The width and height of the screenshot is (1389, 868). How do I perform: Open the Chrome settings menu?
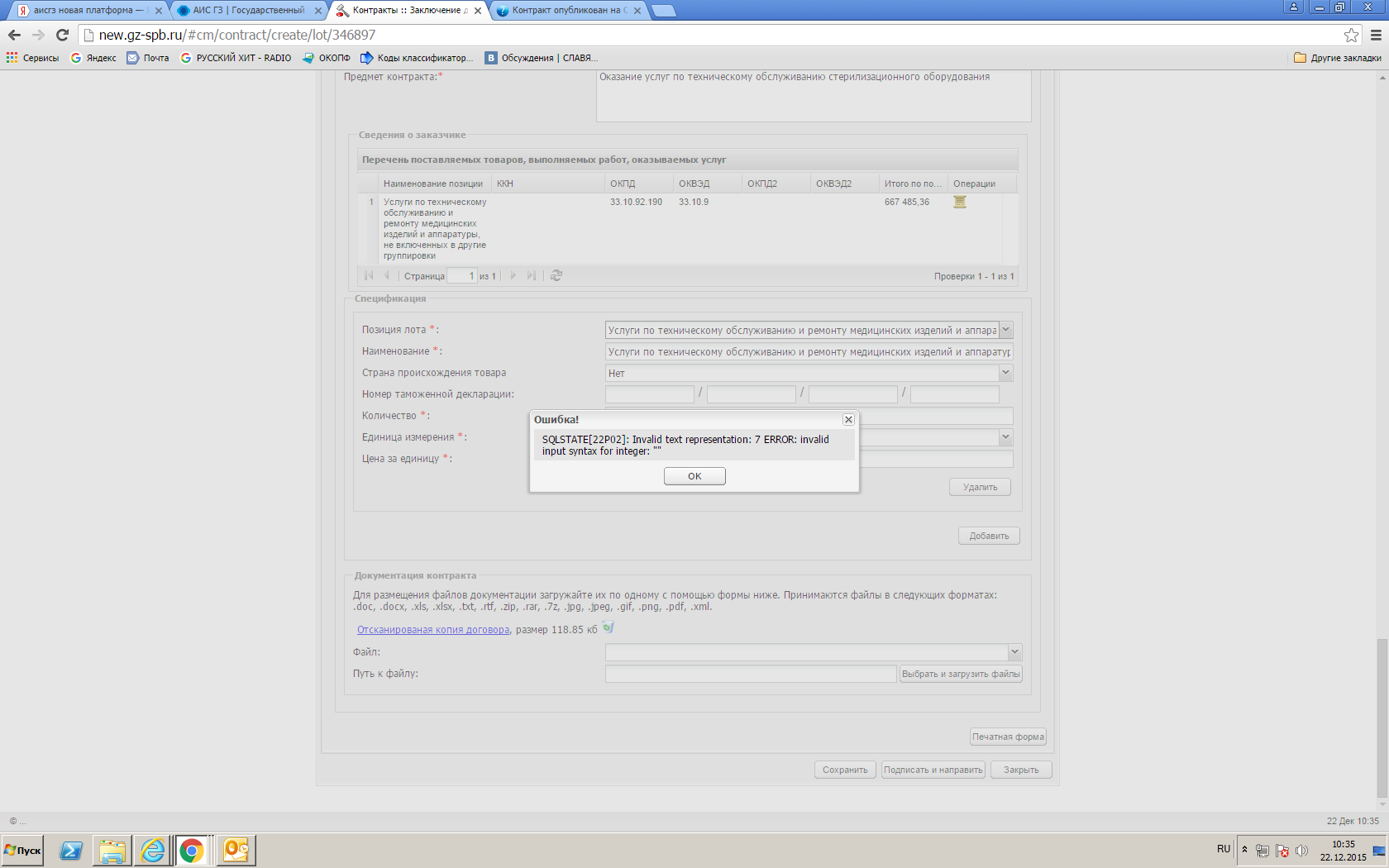[x=1376, y=35]
